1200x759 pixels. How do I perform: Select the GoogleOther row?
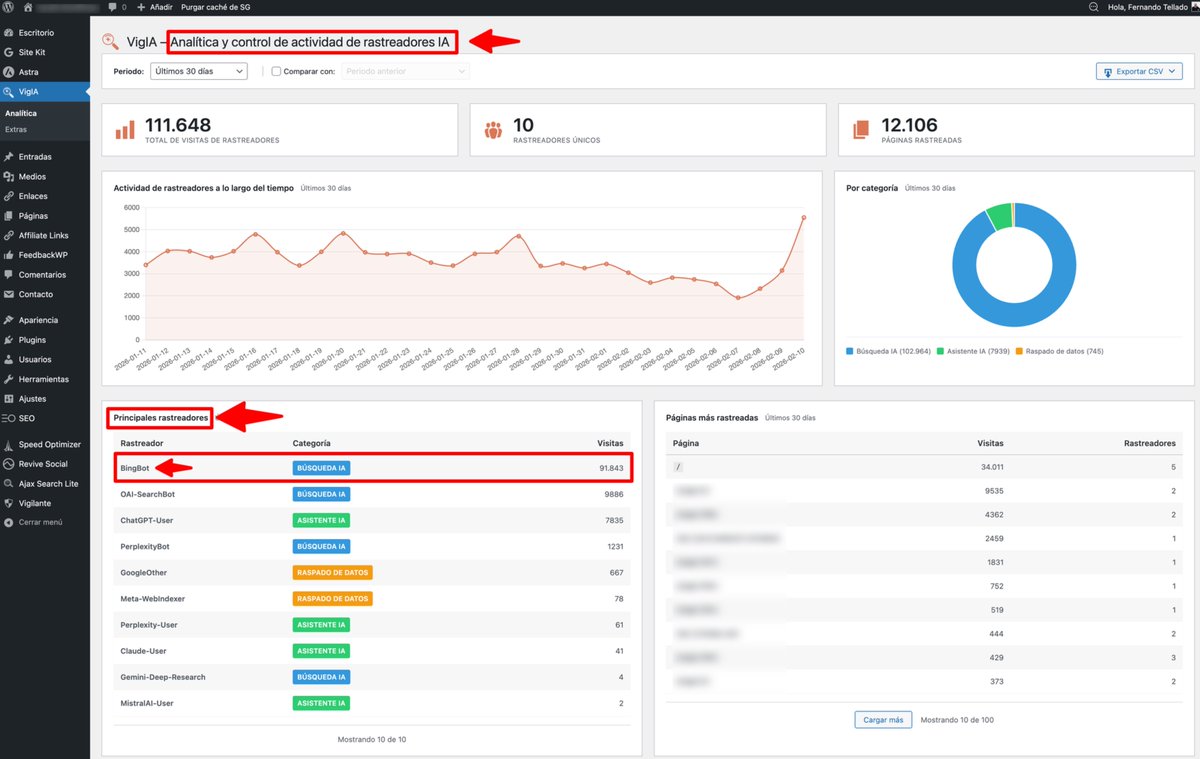tap(372, 572)
